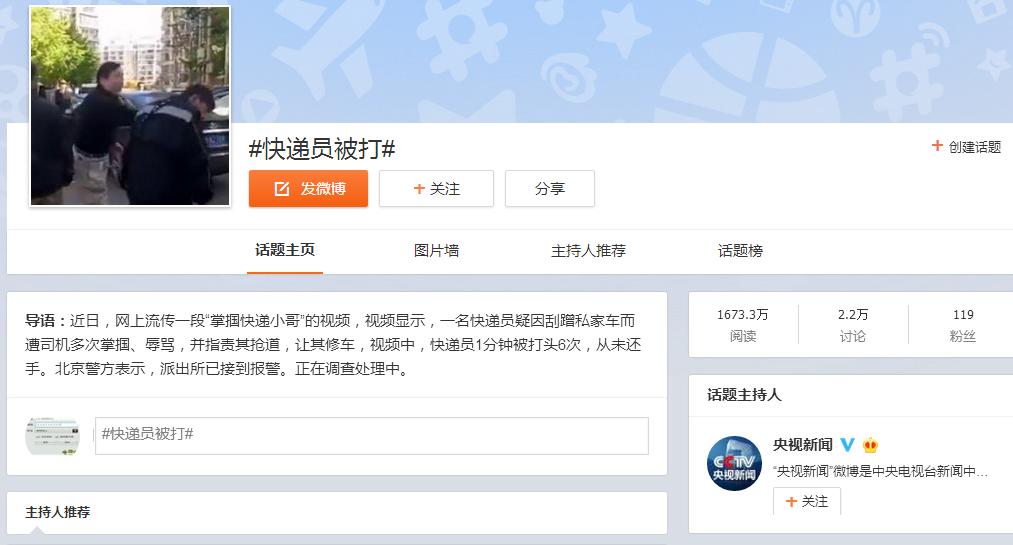Click the plus icon beside 创建话题
The width and height of the screenshot is (1013, 545).
pos(937,146)
